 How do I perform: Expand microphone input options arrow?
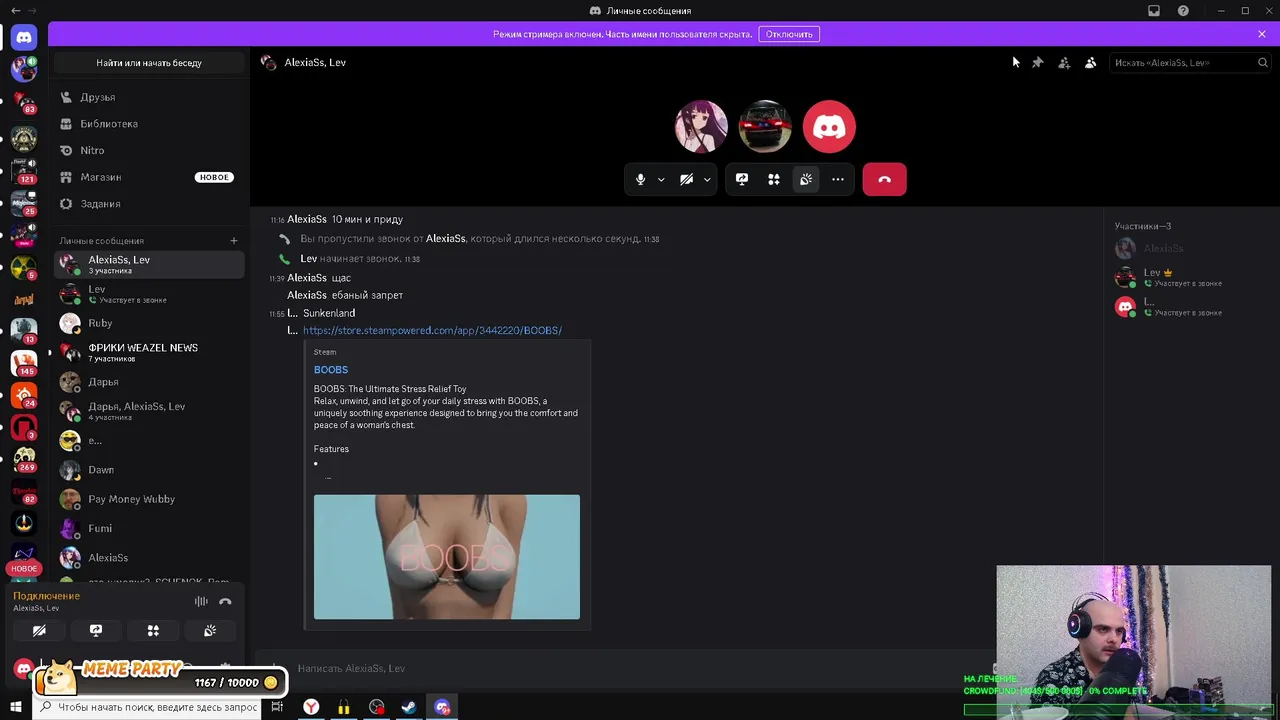click(661, 180)
